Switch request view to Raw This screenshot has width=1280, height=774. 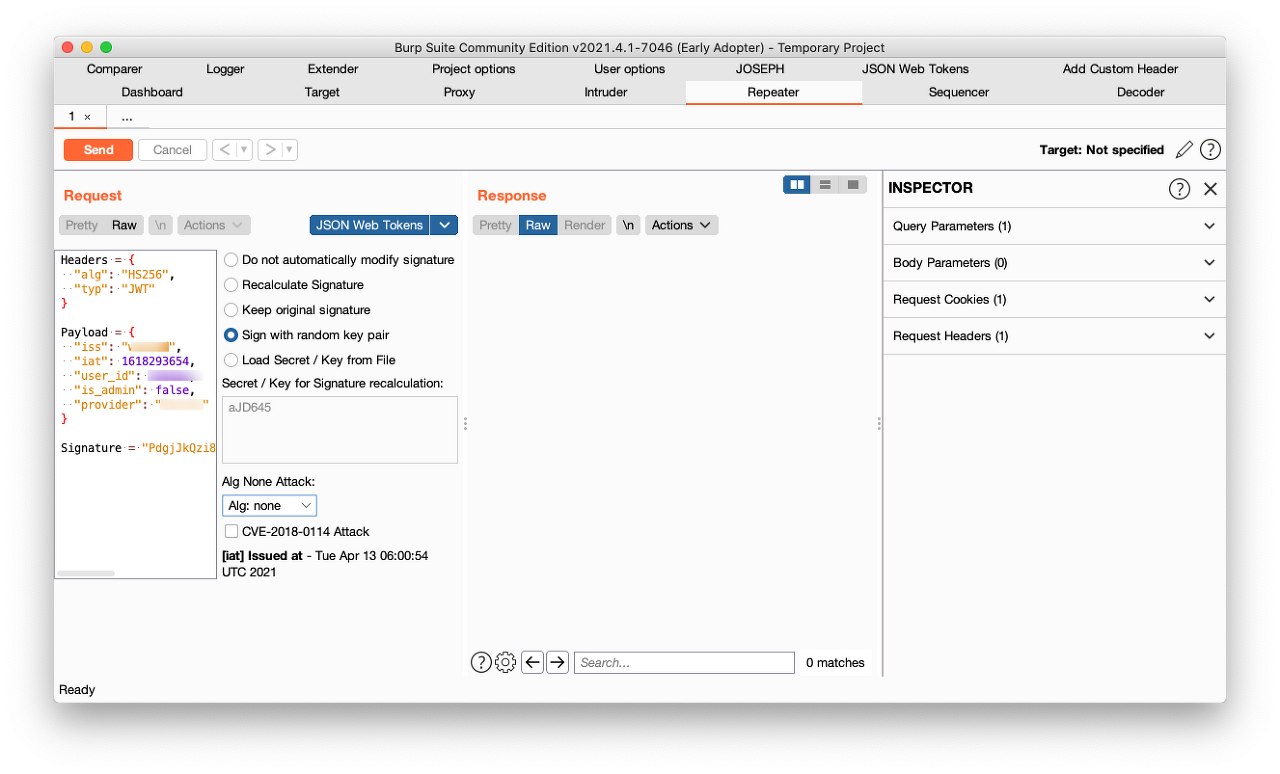coord(124,225)
